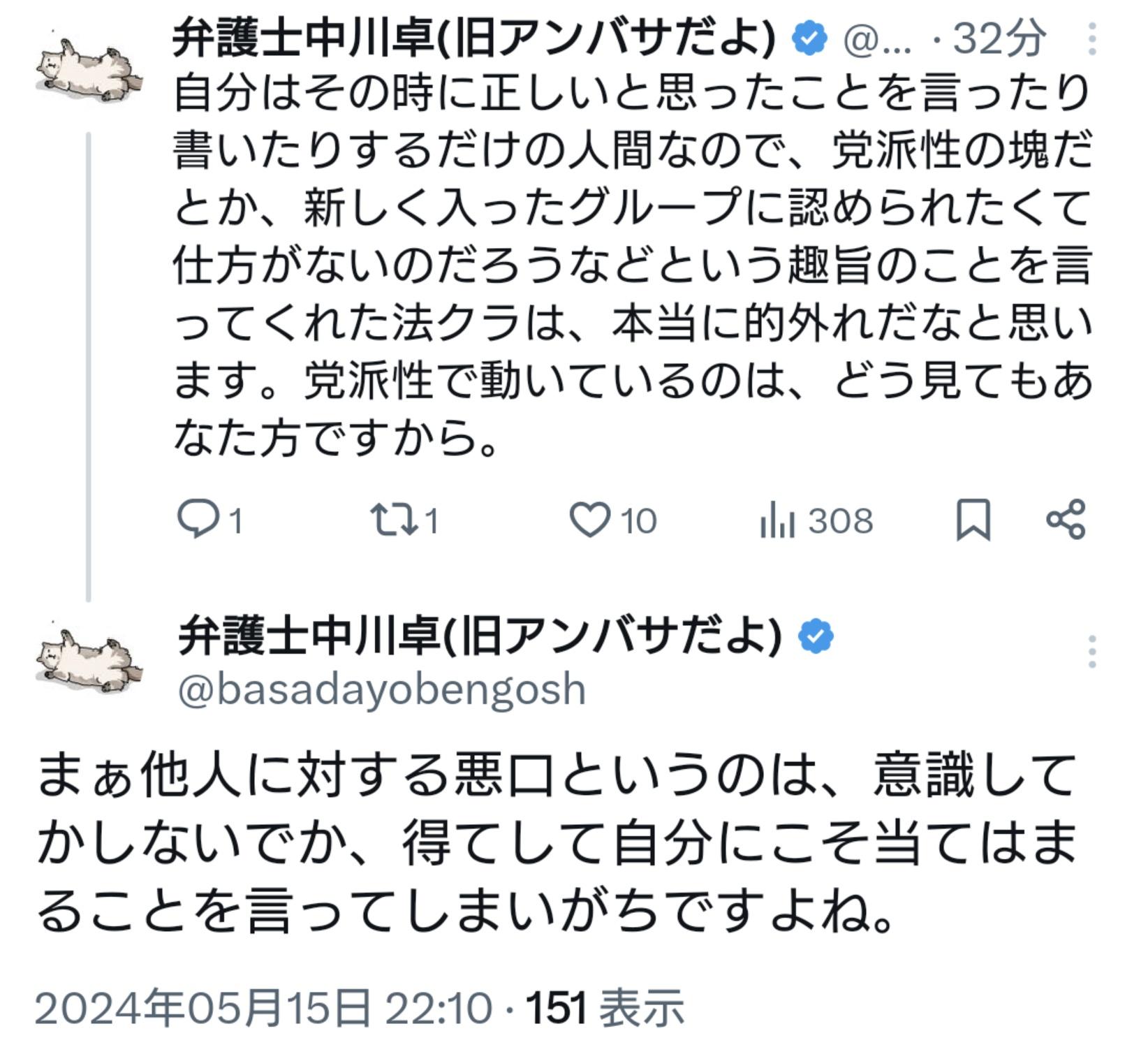Click the second tweet's author display name
The height and width of the screenshot is (1061, 1148).
[x=479, y=637]
